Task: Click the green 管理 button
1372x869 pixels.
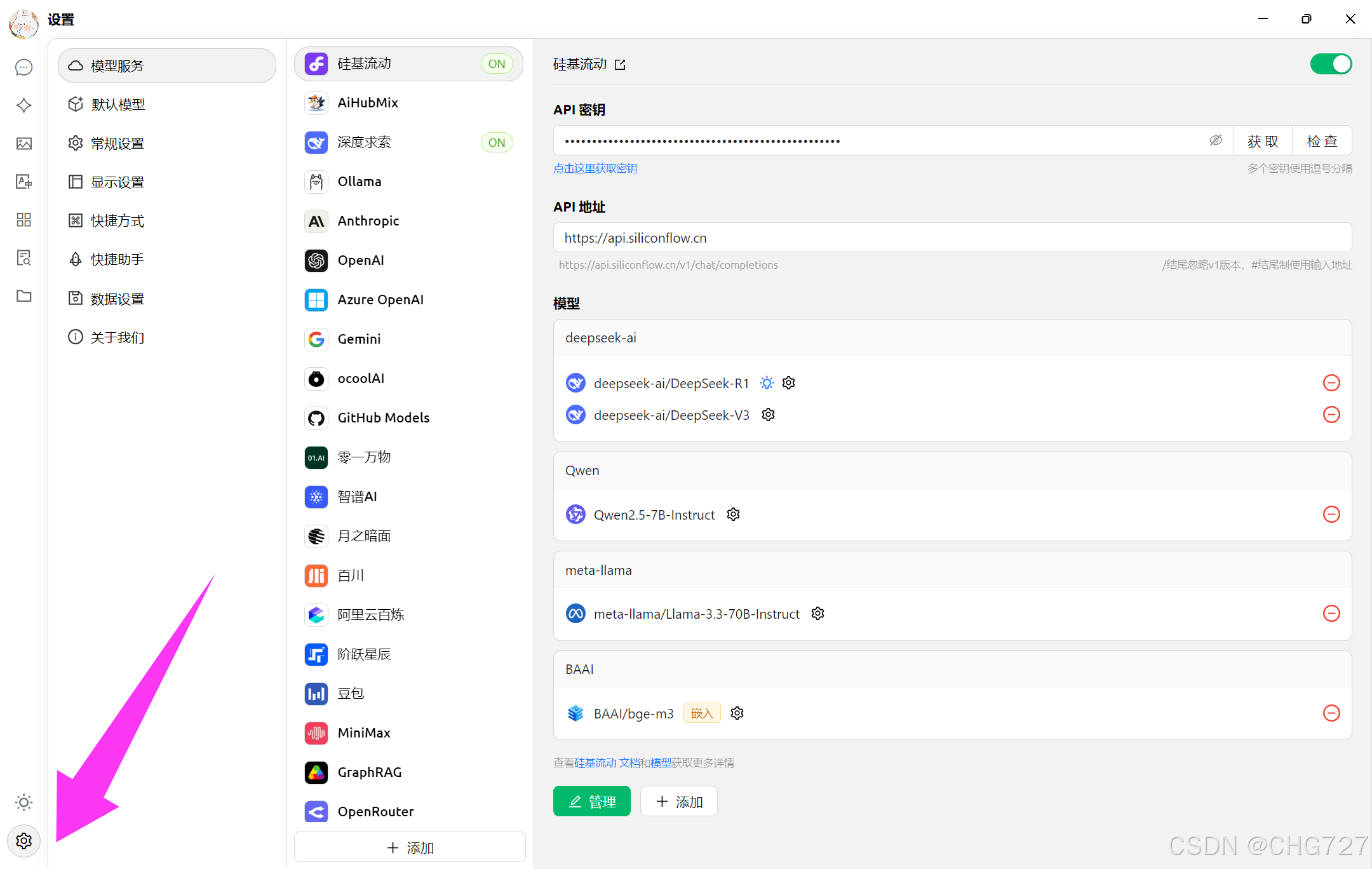Action: point(591,802)
